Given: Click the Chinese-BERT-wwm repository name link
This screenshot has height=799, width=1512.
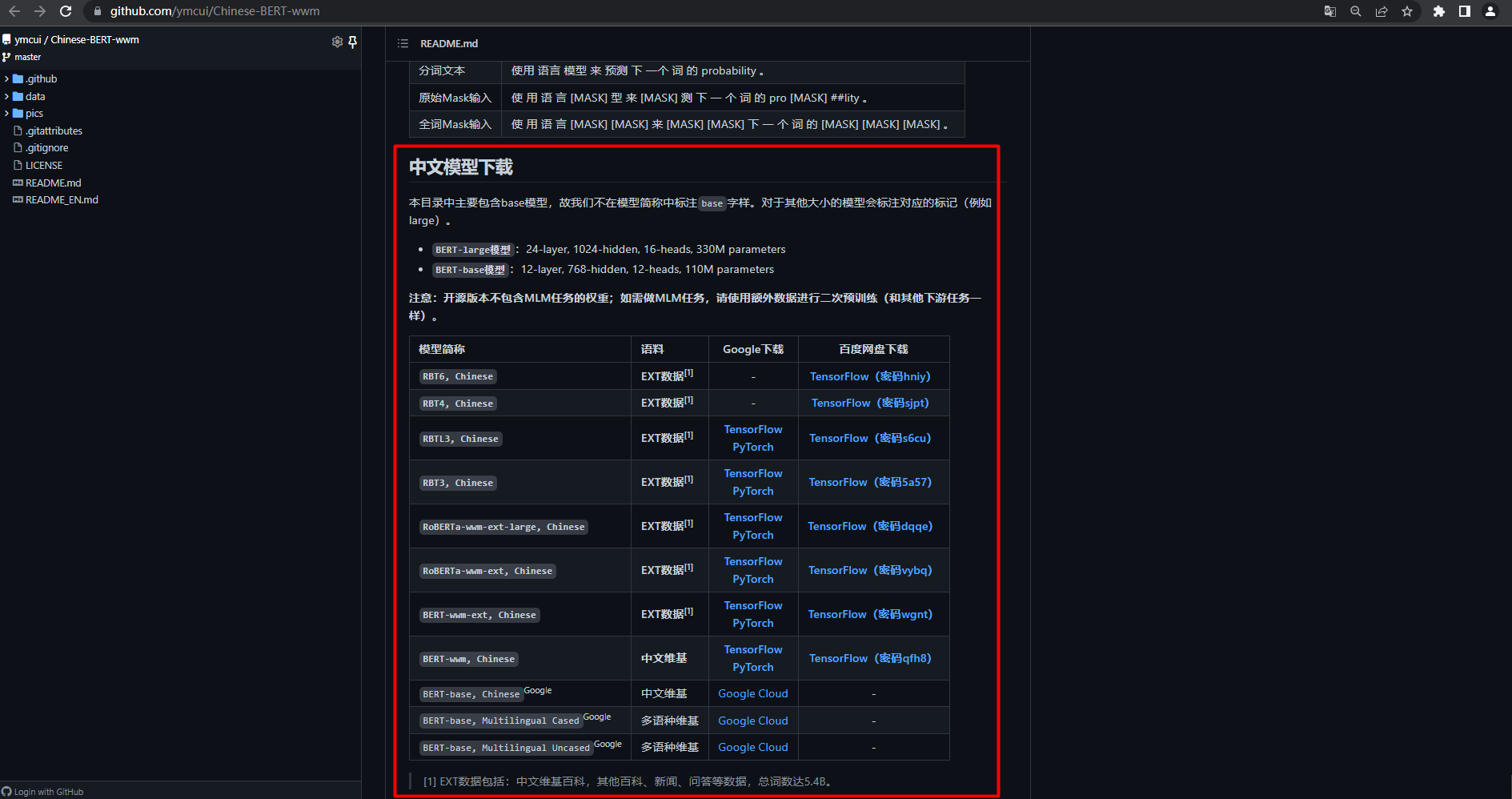Looking at the screenshot, I should pyautogui.click(x=95, y=39).
